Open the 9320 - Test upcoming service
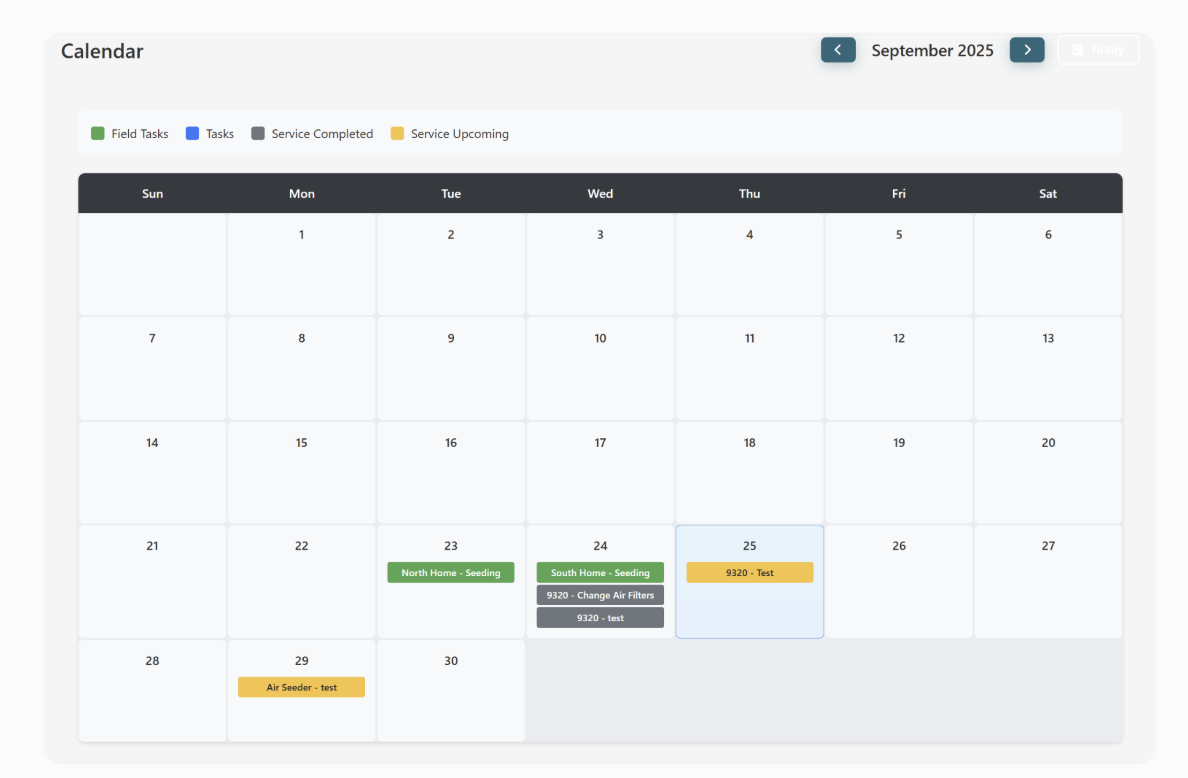The height and width of the screenshot is (778, 1188). (749, 572)
